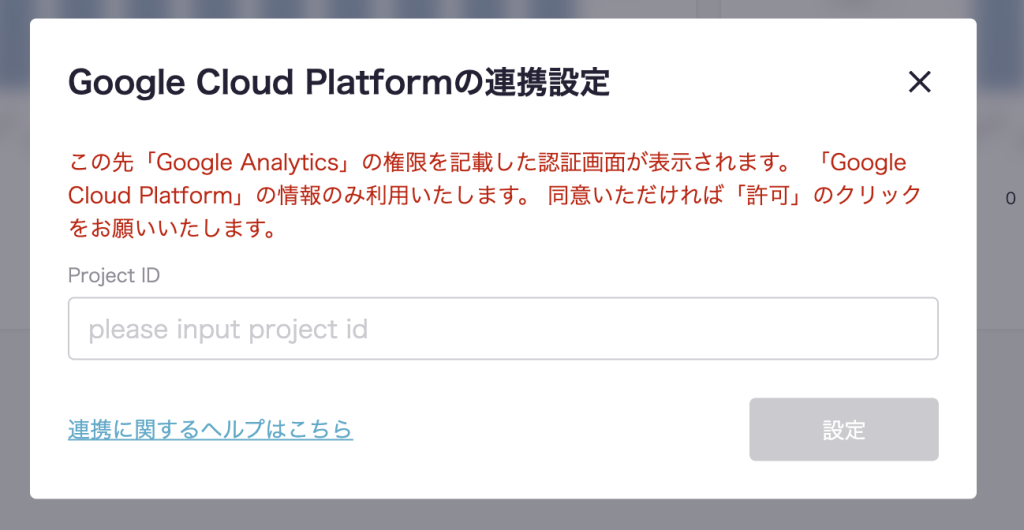Close the Google Cloud Platform dialog with X
Viewport: 1024px width, 530px height.
coord(919,82)
